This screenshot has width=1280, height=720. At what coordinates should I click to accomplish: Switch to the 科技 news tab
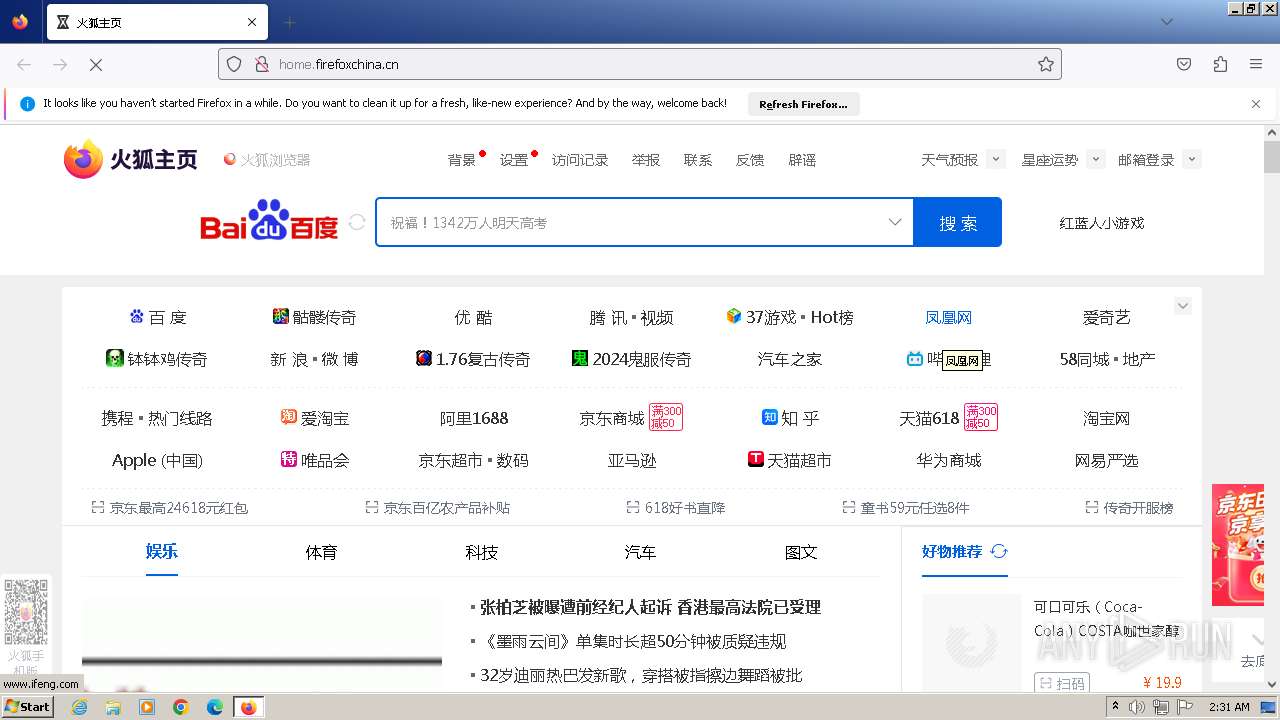point(481,552)
